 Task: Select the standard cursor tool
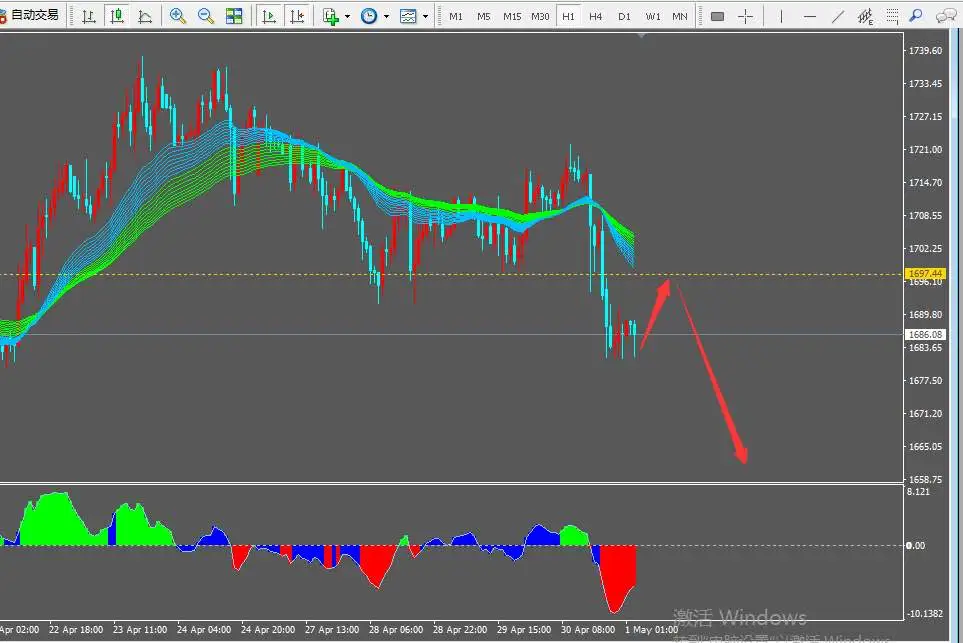click(x=717, y=17)
